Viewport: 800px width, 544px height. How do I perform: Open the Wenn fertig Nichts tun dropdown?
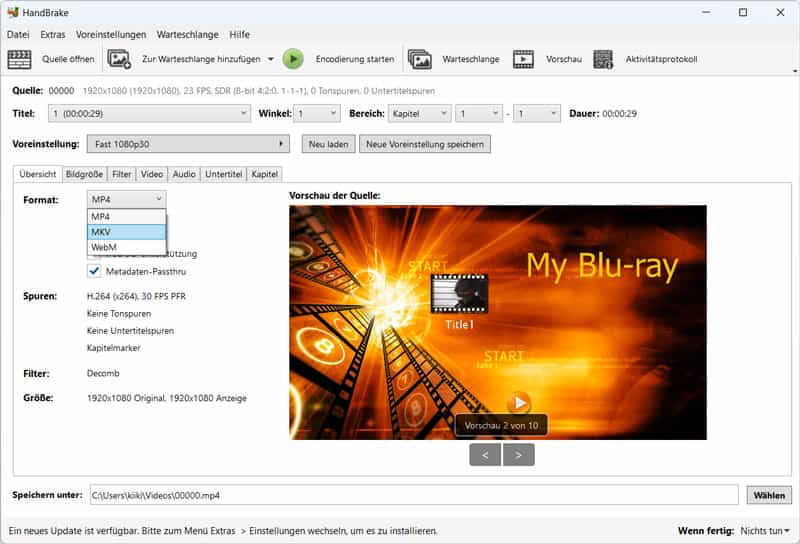click(764, 531)
